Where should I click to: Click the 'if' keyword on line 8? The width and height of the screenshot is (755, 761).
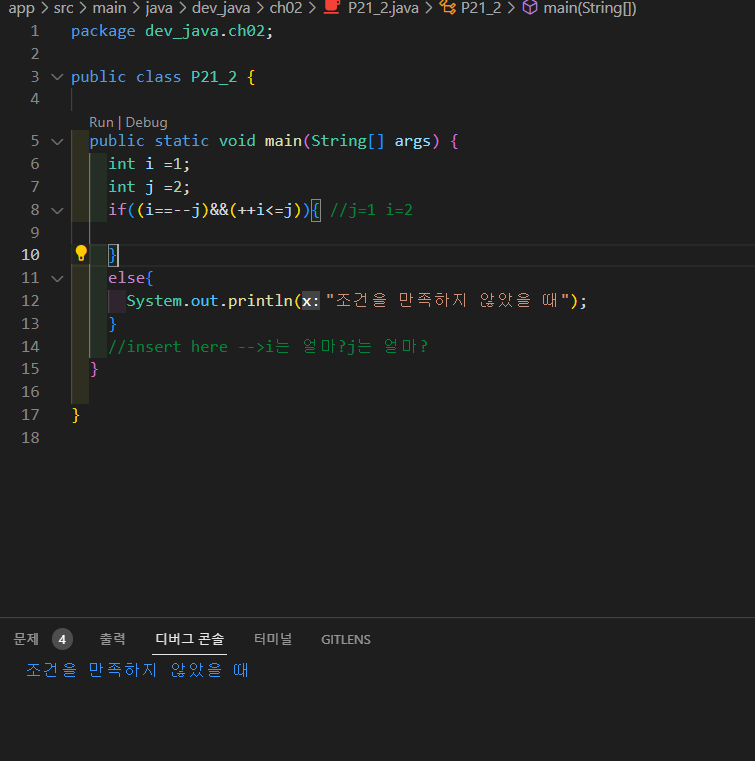pos(117,210)
